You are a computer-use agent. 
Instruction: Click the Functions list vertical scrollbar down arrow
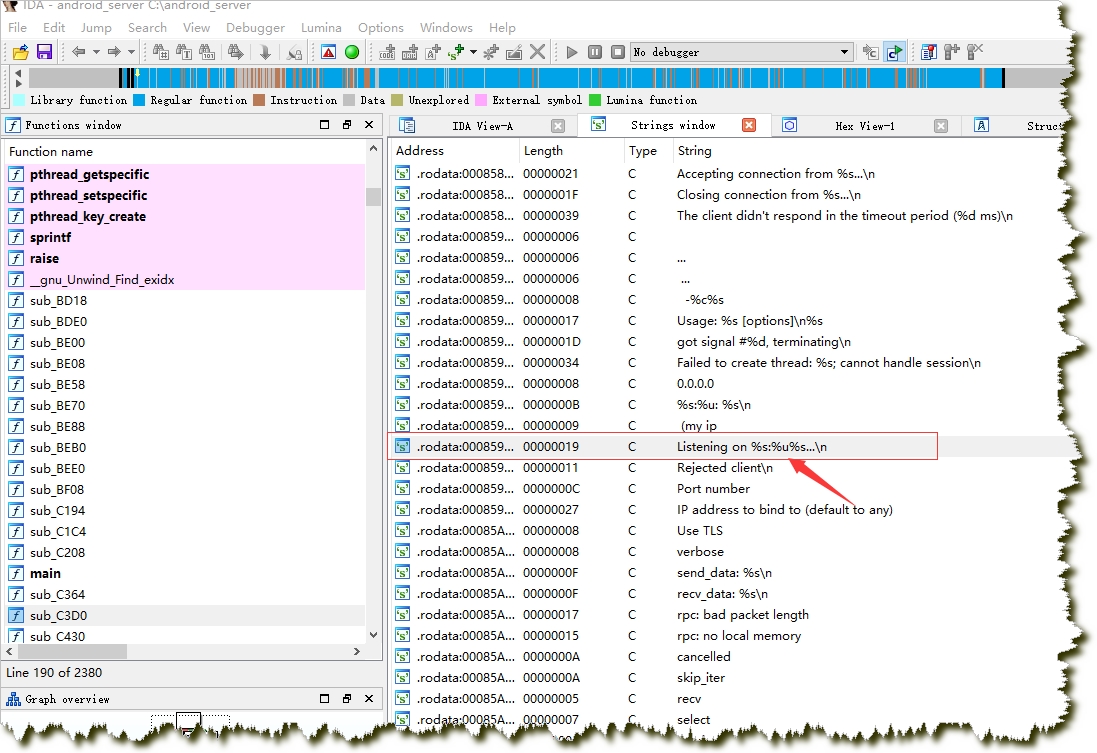click(374, 635)
